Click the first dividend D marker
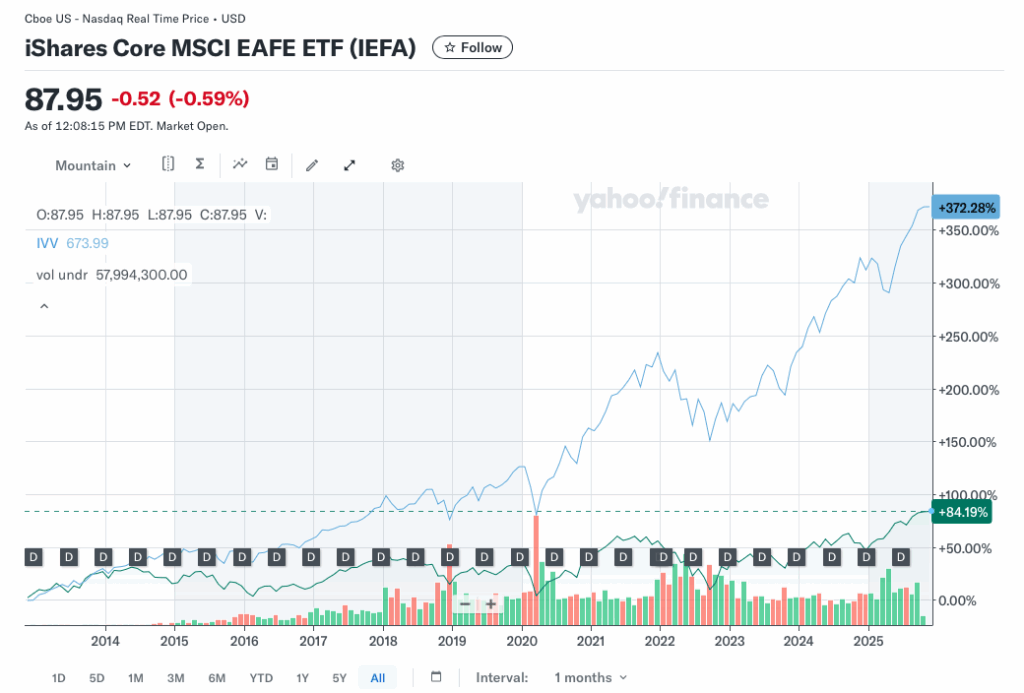1024x693 pixels. coord(34,556)
